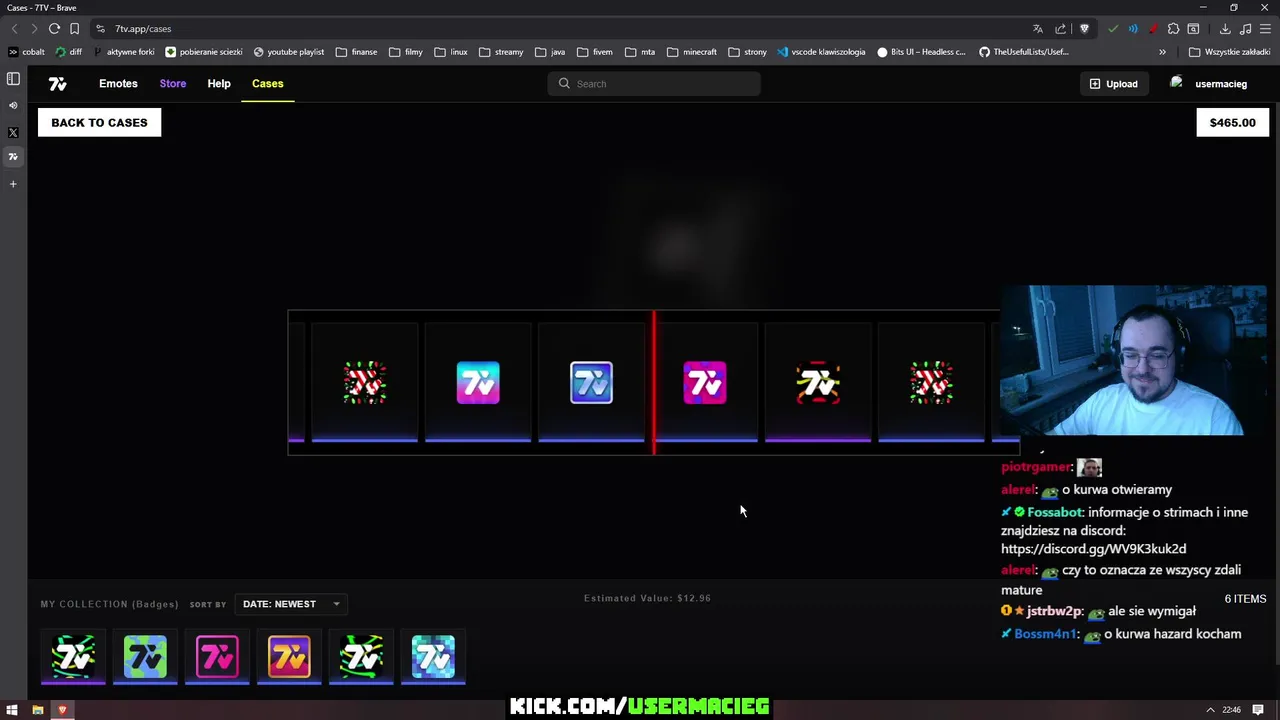Select the gold-and-purple 7TV badge in collection
The height and width of the screenshot is (720, 1280).
coord(289,657)
